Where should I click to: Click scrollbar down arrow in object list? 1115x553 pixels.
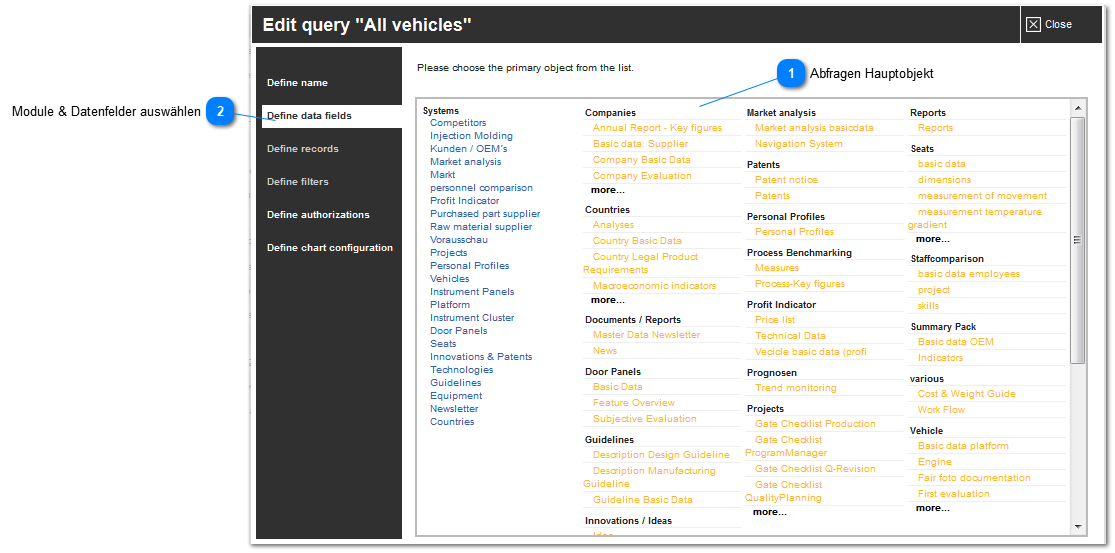point(1077,527)
